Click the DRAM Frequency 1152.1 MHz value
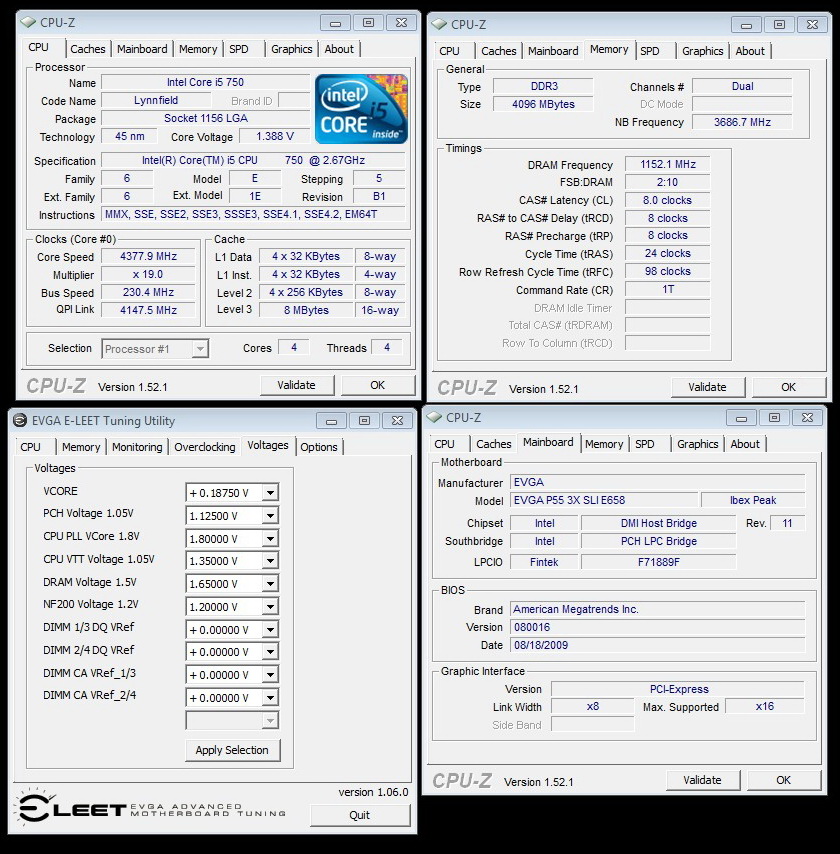The width and height of the screenshot is (840, 854). click(668, 164)
